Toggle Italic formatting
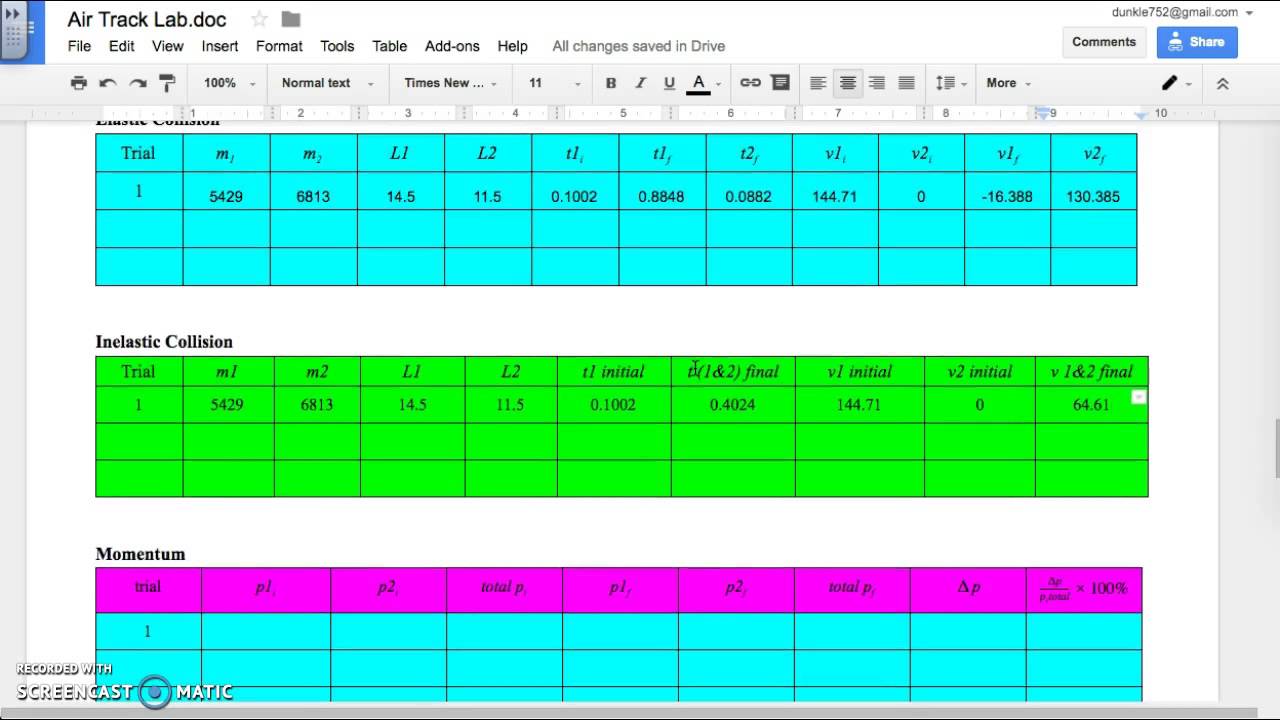1280x720 pixels. click(641, 83)
